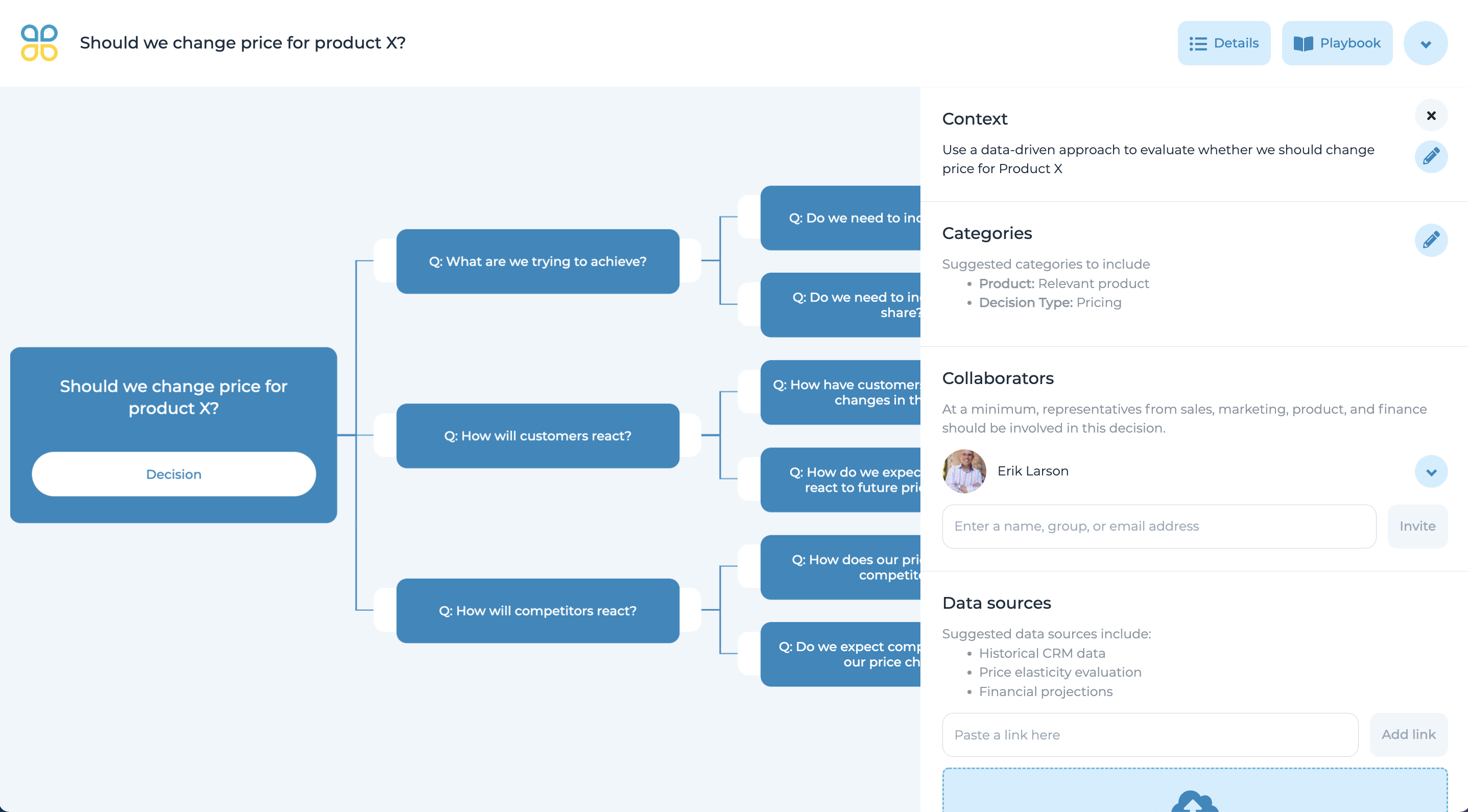
Task: Click the right handle of How will customers react
Action: tap(691, 436)
